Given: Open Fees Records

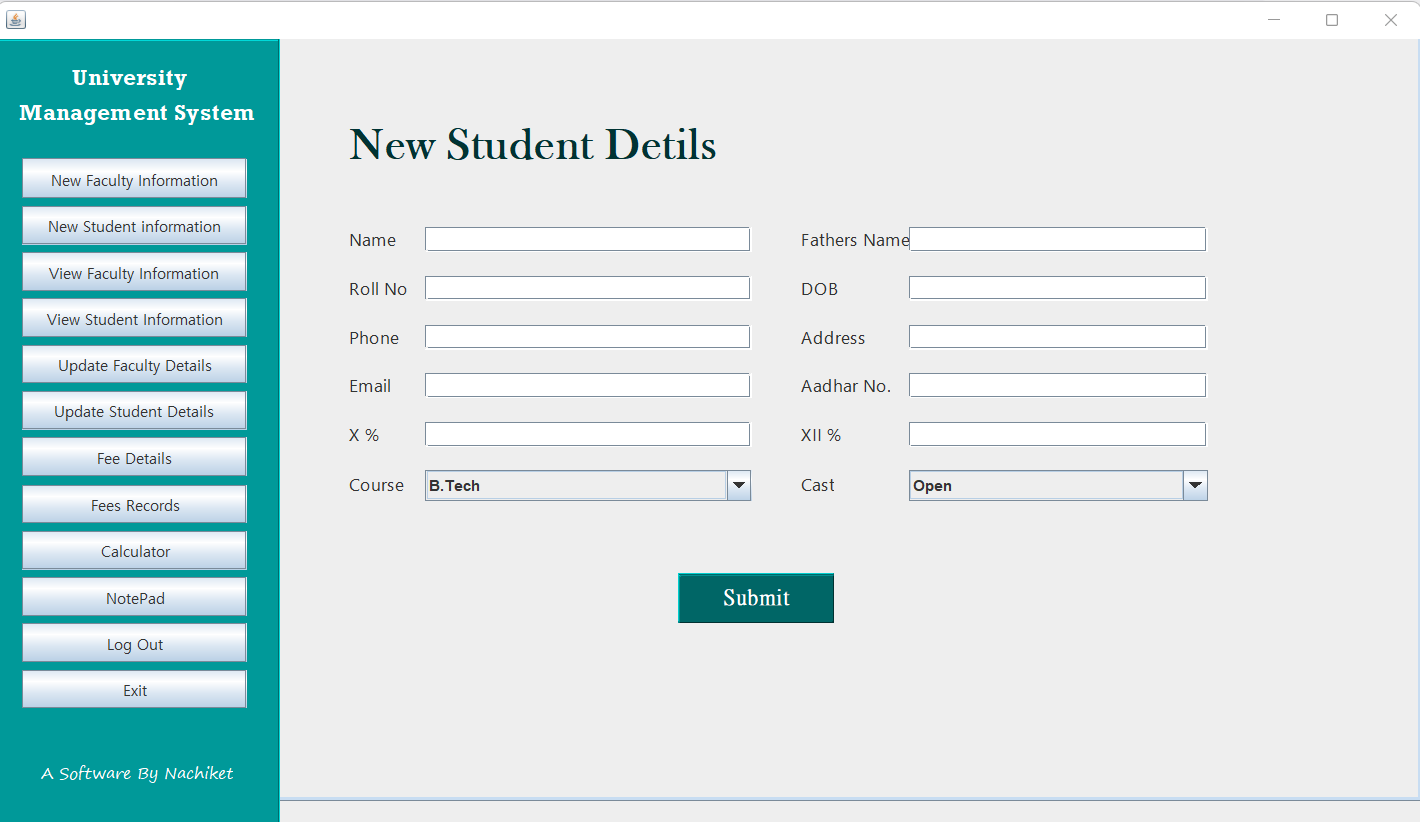Looking at the screenshot, I should pos(134,504).
